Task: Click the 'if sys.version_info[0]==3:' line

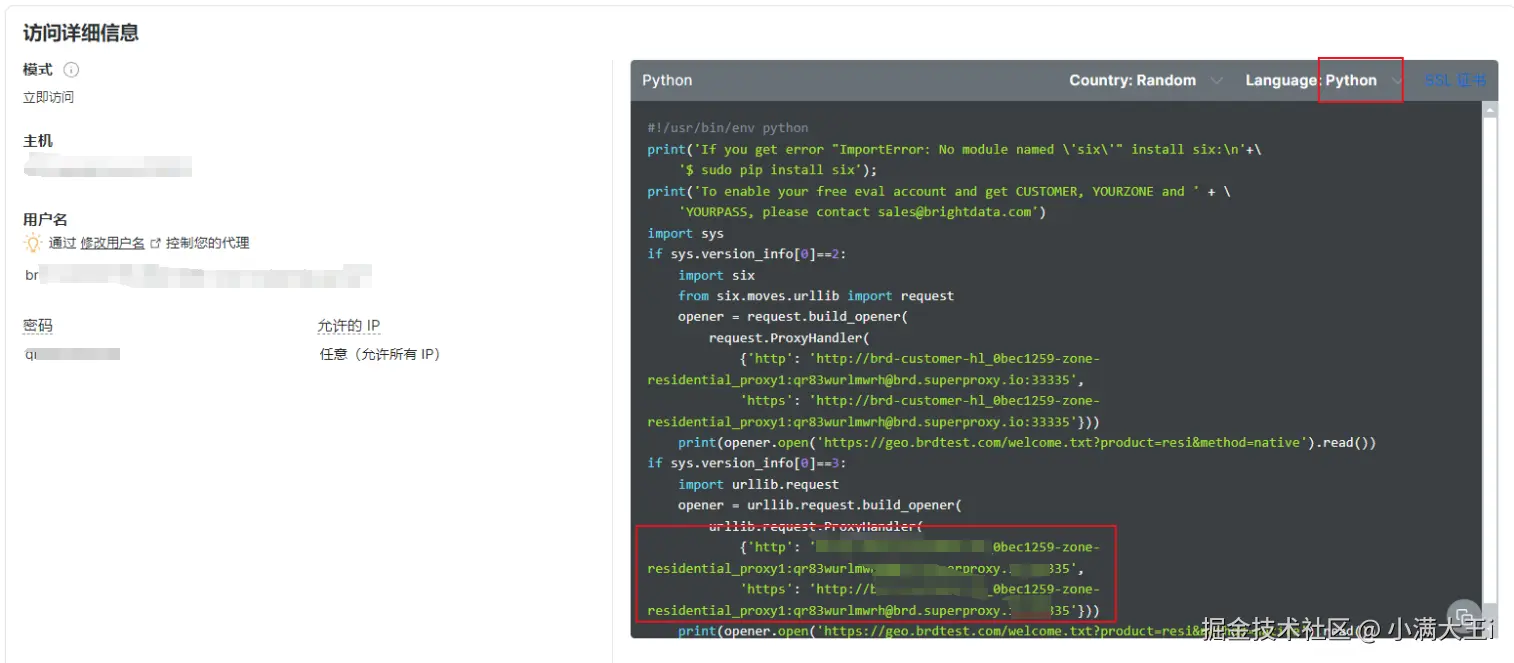Action: (x=747, y=463)
